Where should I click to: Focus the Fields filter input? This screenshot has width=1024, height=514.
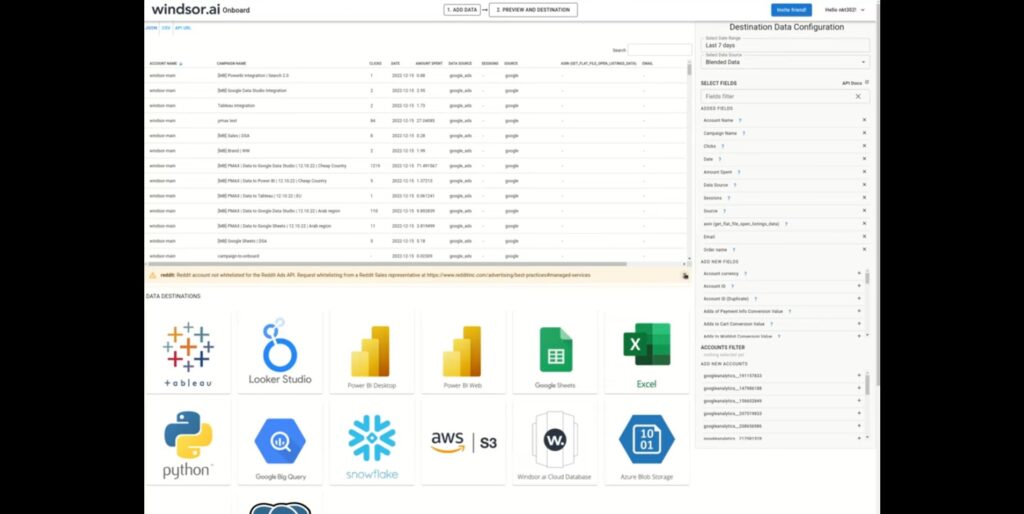click(x=777, y=96)
